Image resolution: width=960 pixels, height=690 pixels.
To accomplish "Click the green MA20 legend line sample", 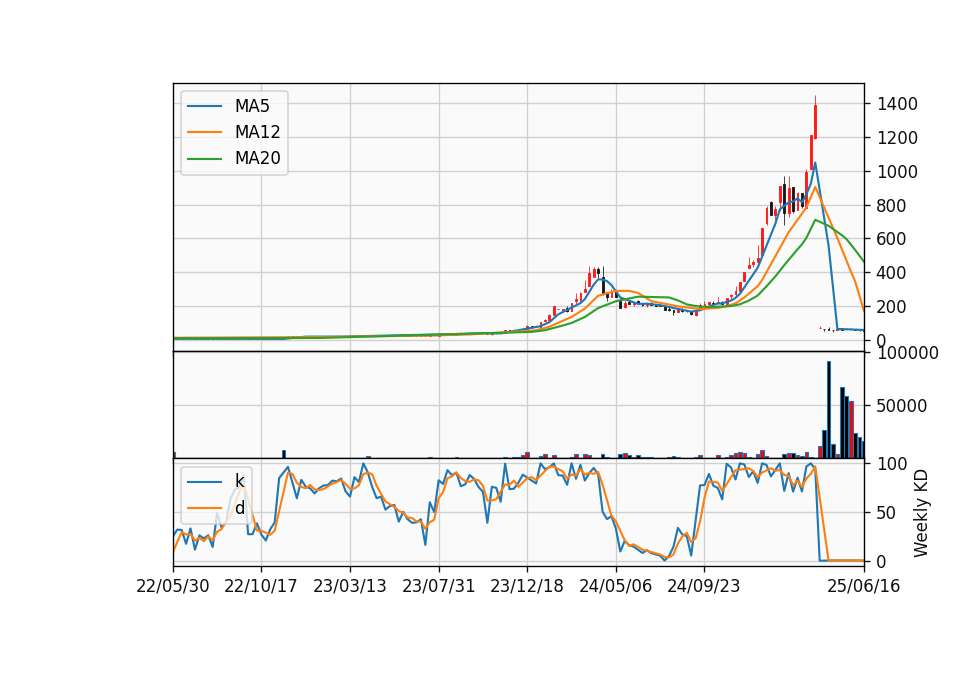I will (x=204, y=159).
